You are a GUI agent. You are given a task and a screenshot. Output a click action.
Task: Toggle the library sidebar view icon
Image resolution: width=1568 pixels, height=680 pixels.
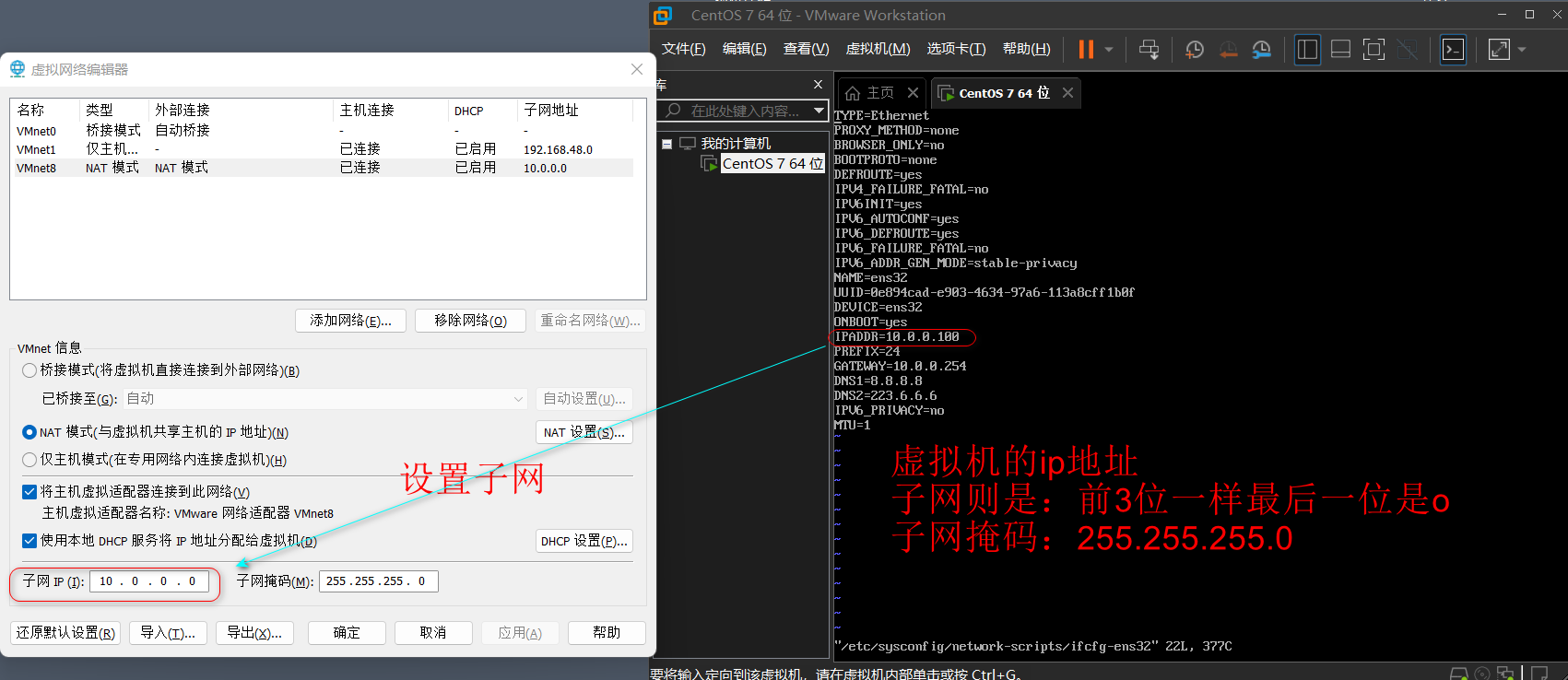[1307, 49]
